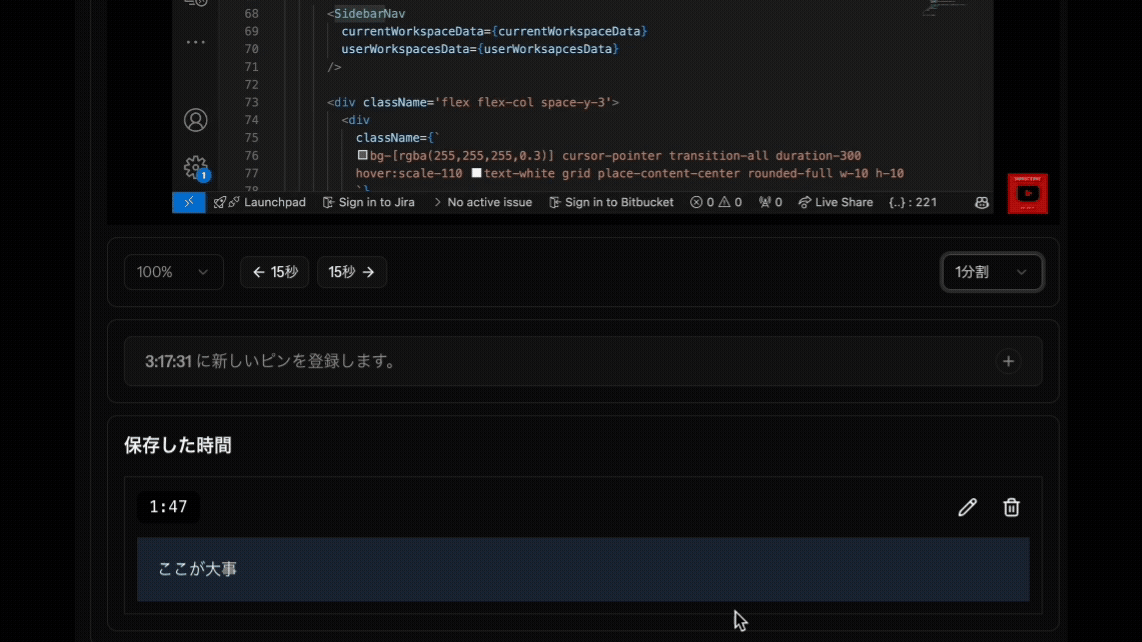Click the red YouTube extension icon on the right
The height and width of the screenshot is (642, 1142).
[1027, 193]
